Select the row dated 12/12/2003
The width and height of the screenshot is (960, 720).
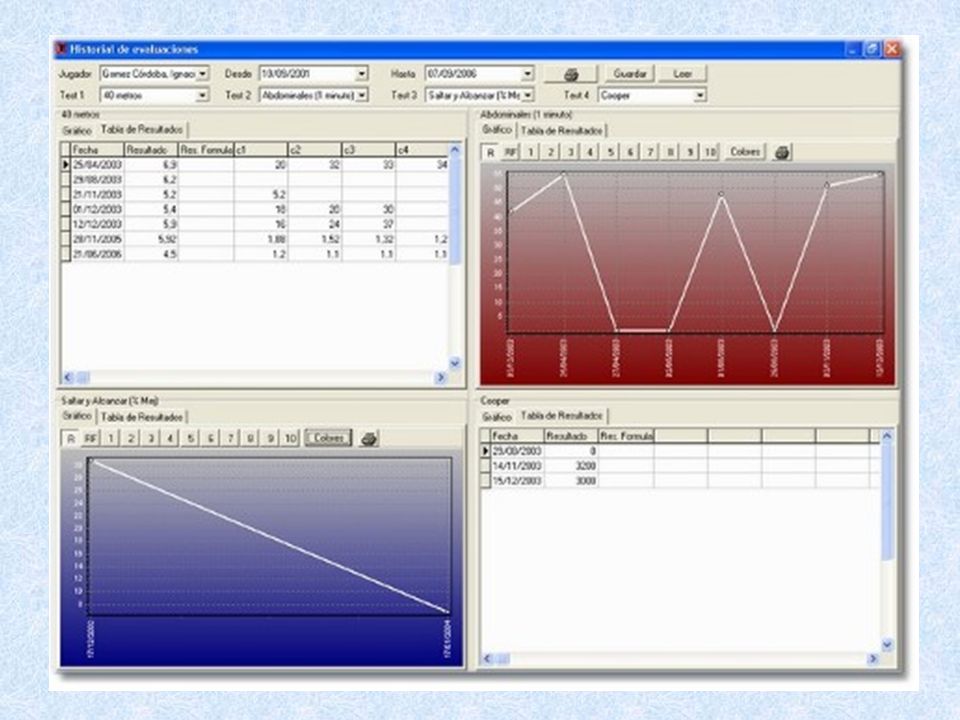click(255, 224)
